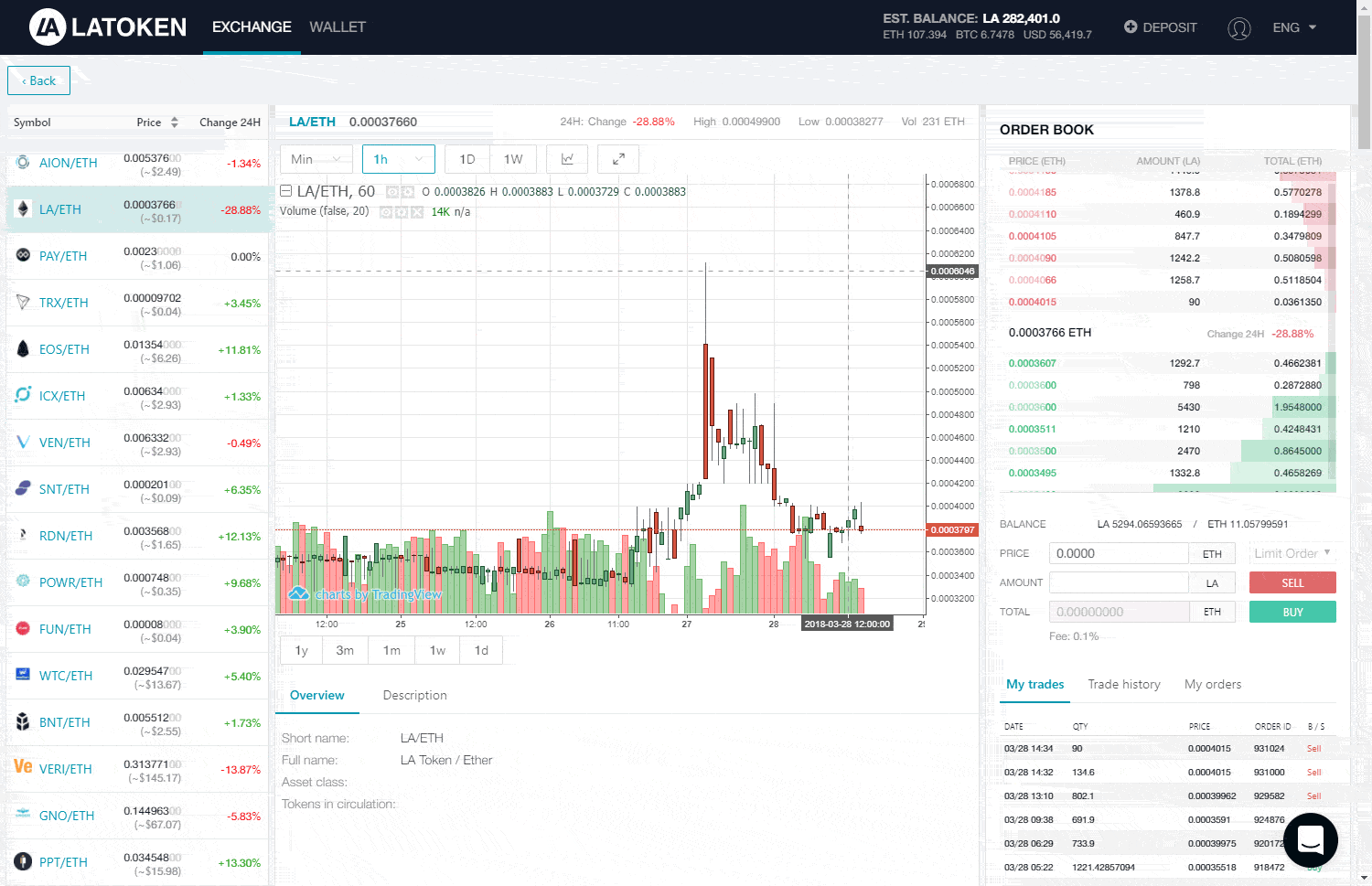Viewport: 1372px width, 886px height.
Task: Select the 3m time range
Action: [x=345, y=651]
